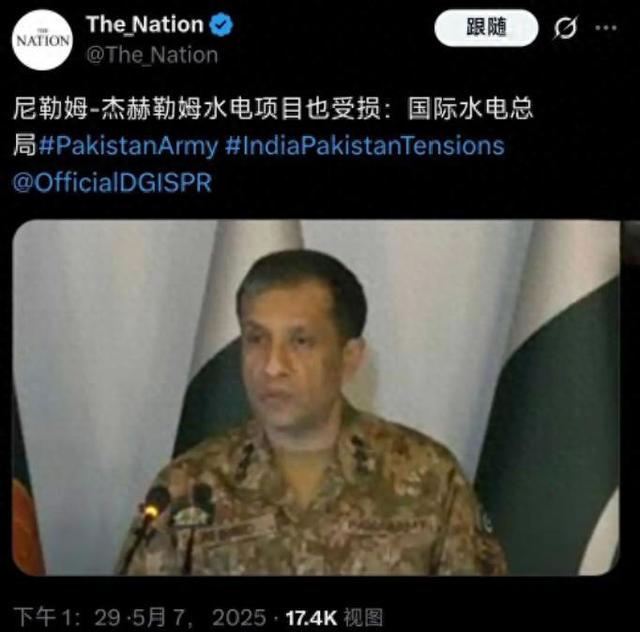Open the #IndiaPakistanTensions hashtag
The height and width of the screenshot is (632, 640).
coord(365,146)
